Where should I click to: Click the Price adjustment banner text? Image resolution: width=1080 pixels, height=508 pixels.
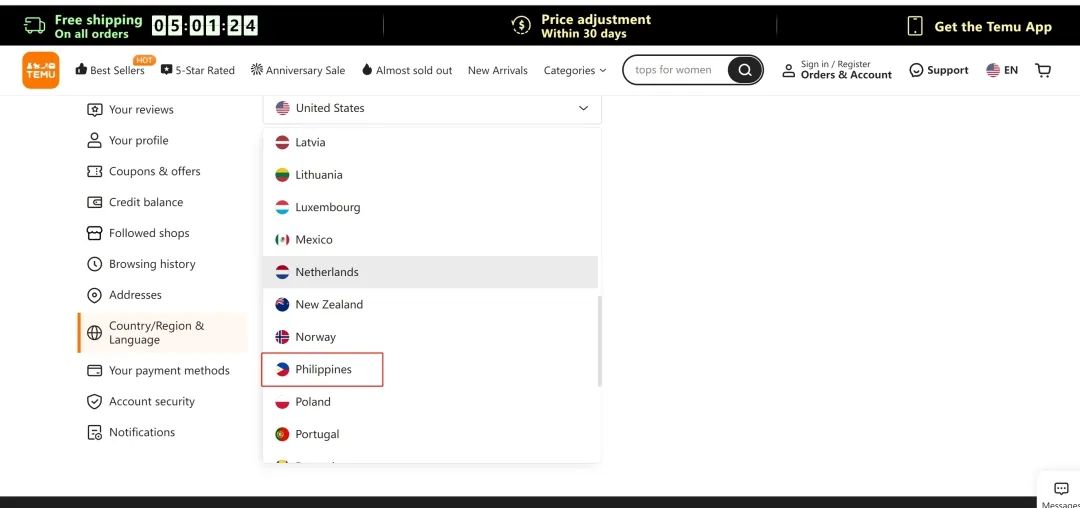[596, 26]
